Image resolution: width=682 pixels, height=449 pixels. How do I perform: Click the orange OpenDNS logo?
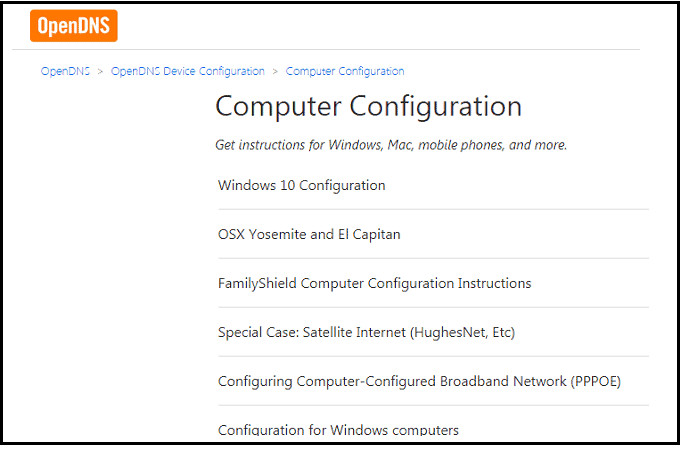[73, 25]
